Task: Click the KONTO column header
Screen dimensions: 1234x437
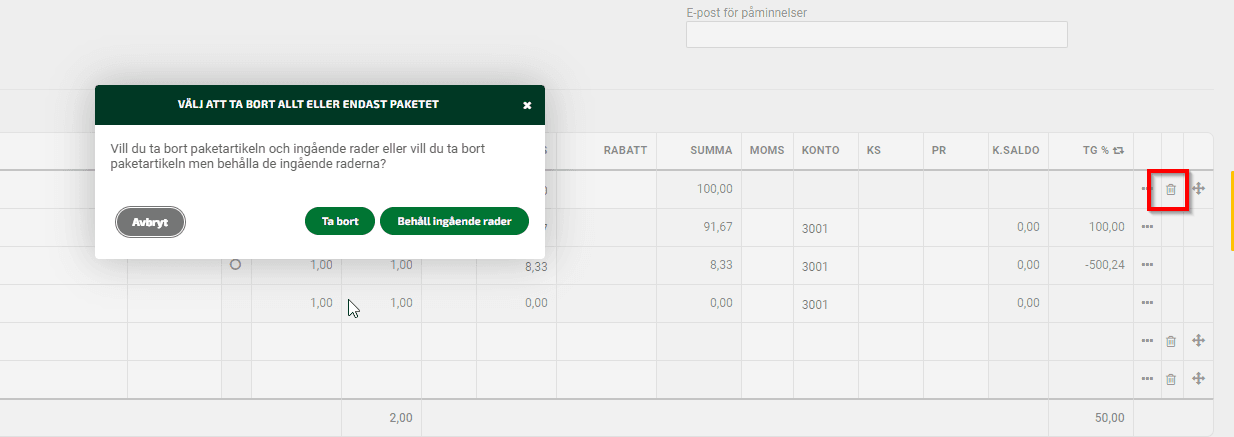Action: 820,150
